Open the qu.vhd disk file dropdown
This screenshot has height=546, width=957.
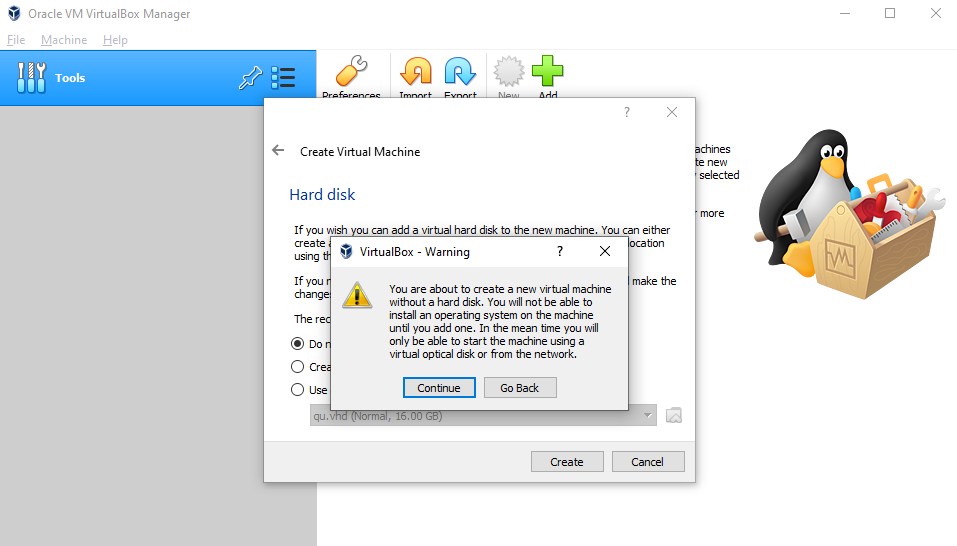pos(483,416)
